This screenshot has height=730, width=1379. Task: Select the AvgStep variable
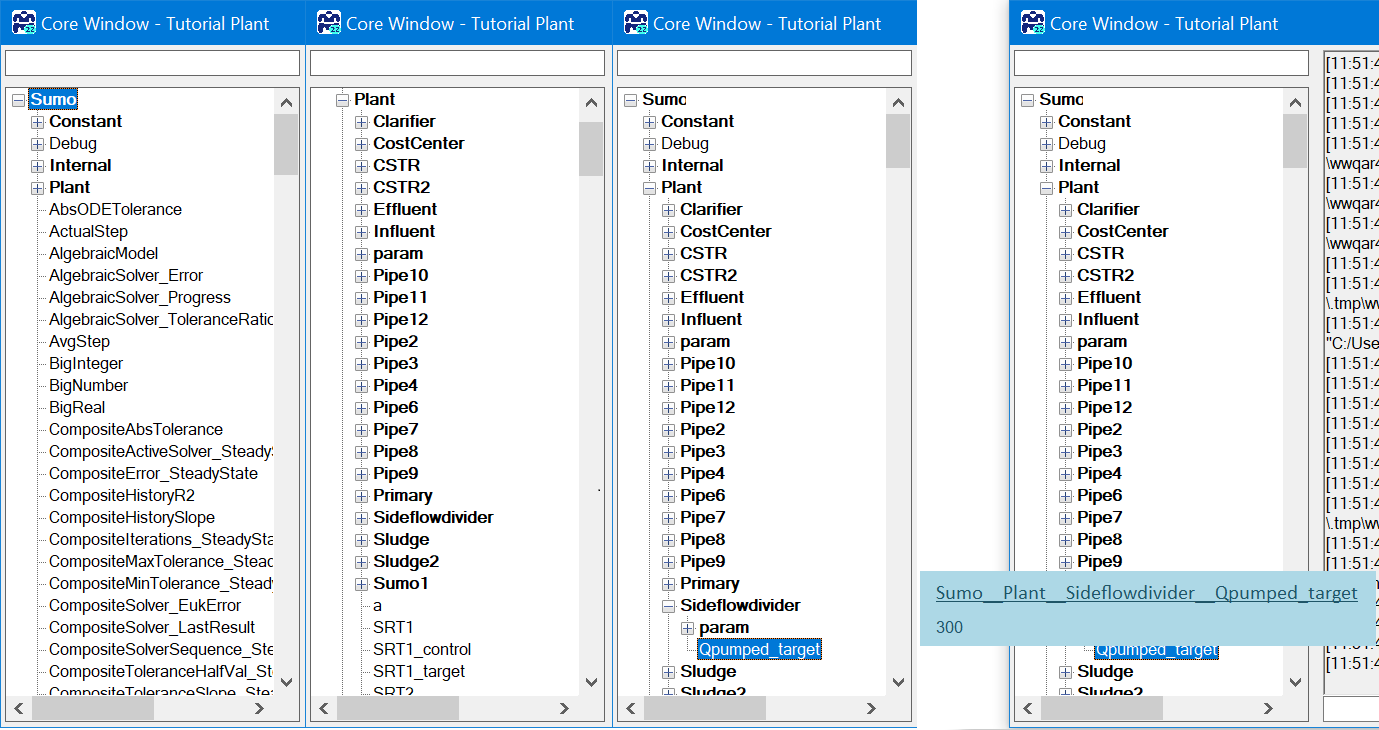[79, 342]
